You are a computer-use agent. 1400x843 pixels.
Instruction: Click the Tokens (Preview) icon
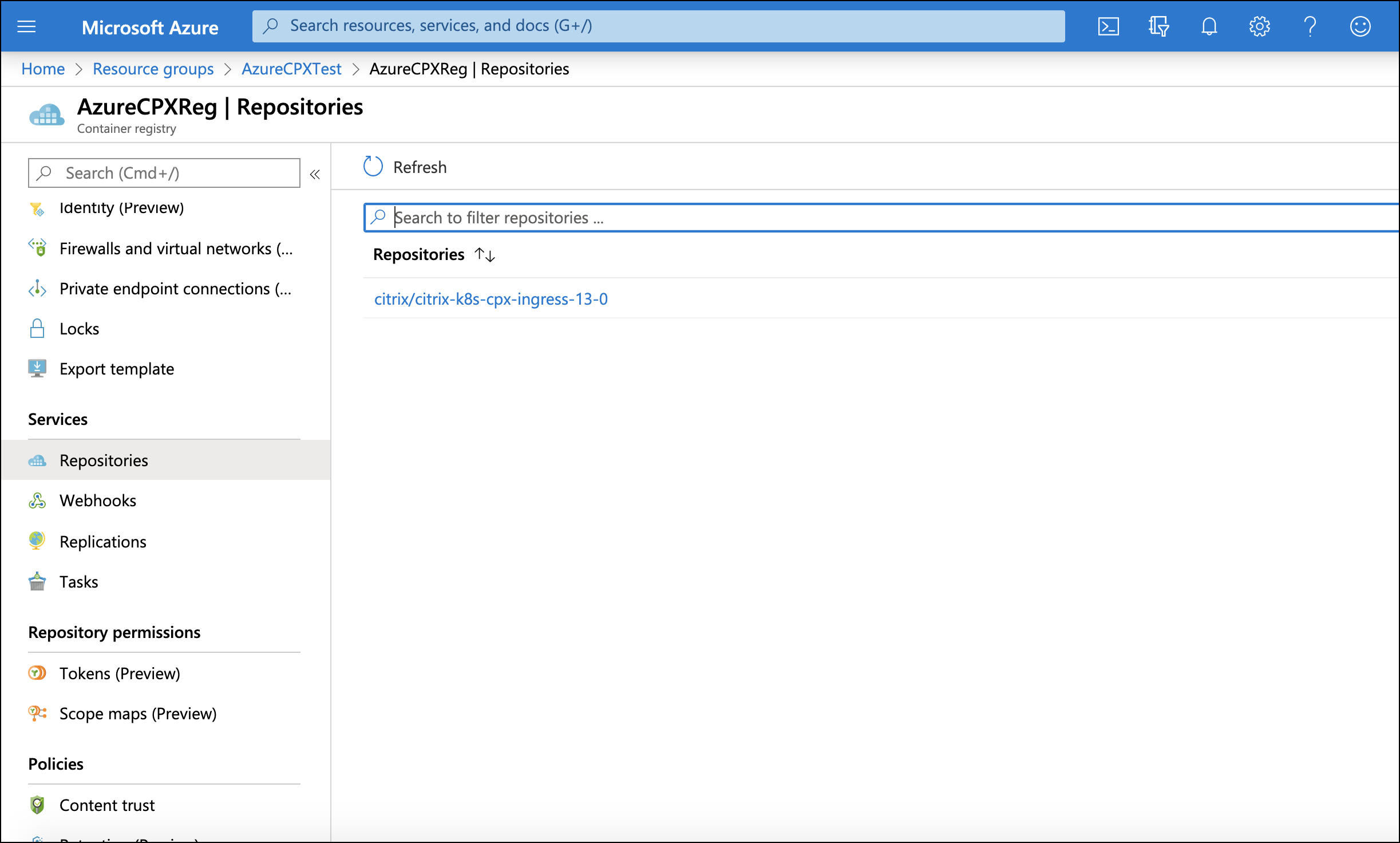(x=37, y=673)
